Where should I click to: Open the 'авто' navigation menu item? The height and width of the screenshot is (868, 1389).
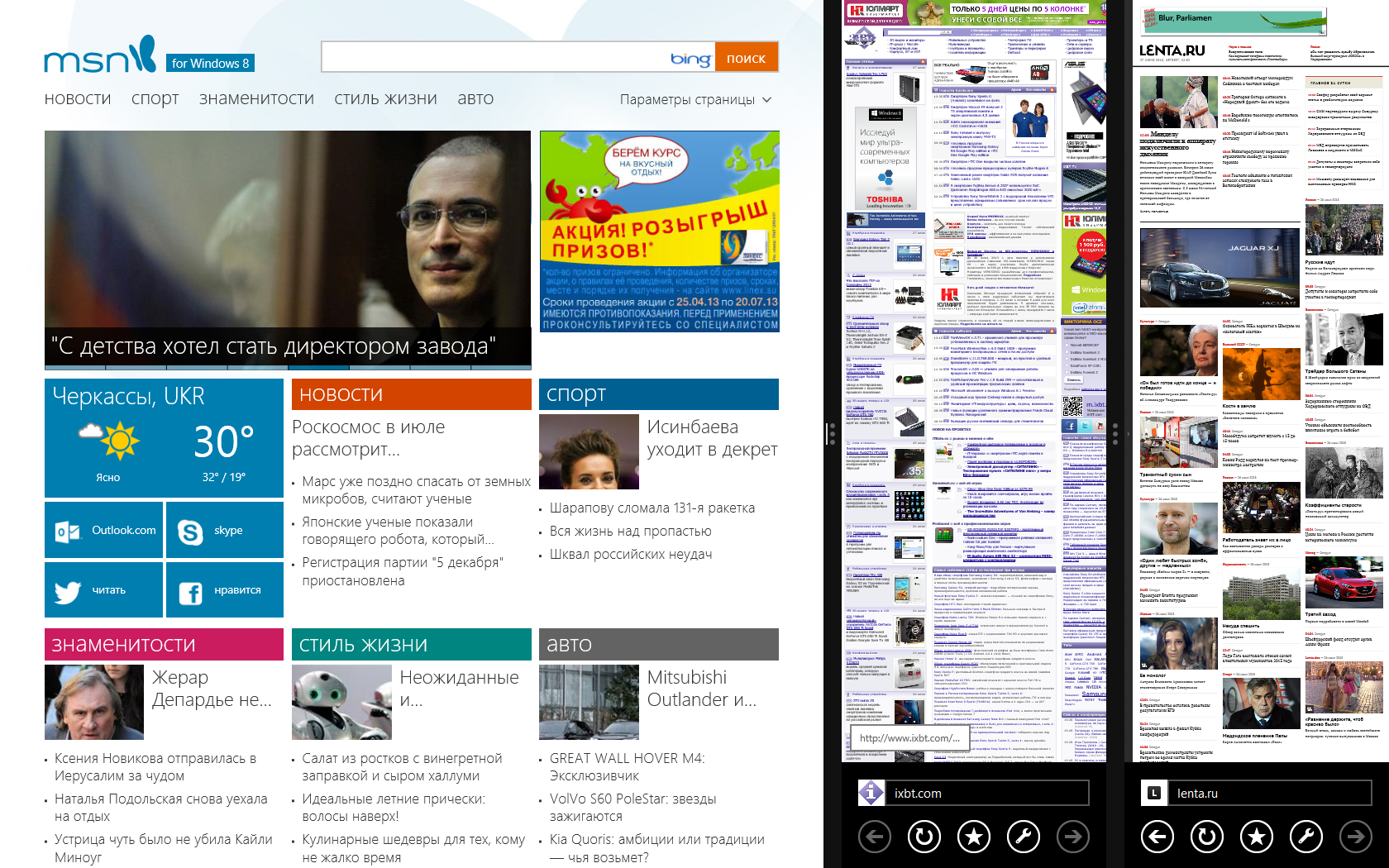tap(475, 99)
